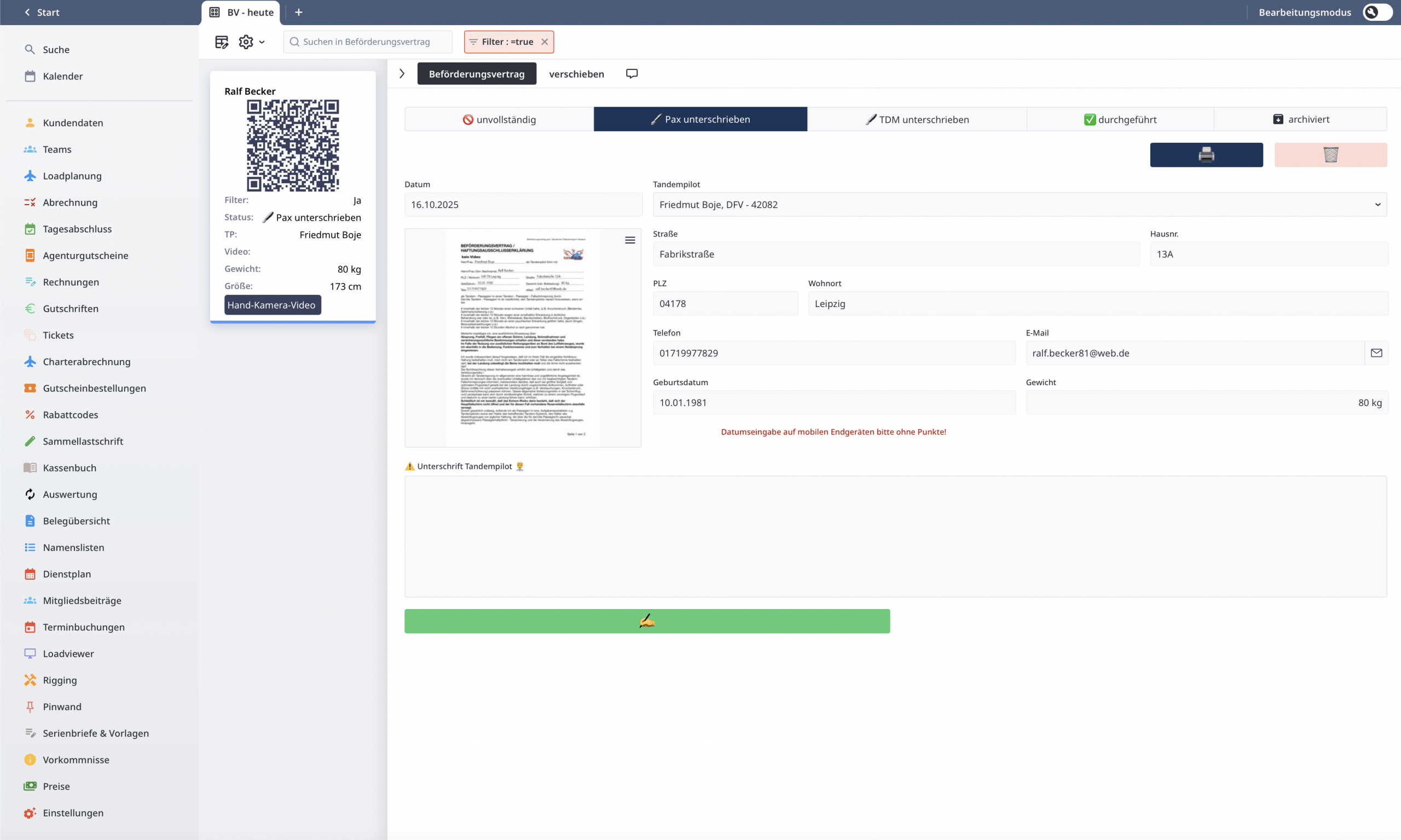Screen dimensions: 1401x840
Task: Switch to the verschieben tab
Action: click(576, 73)
